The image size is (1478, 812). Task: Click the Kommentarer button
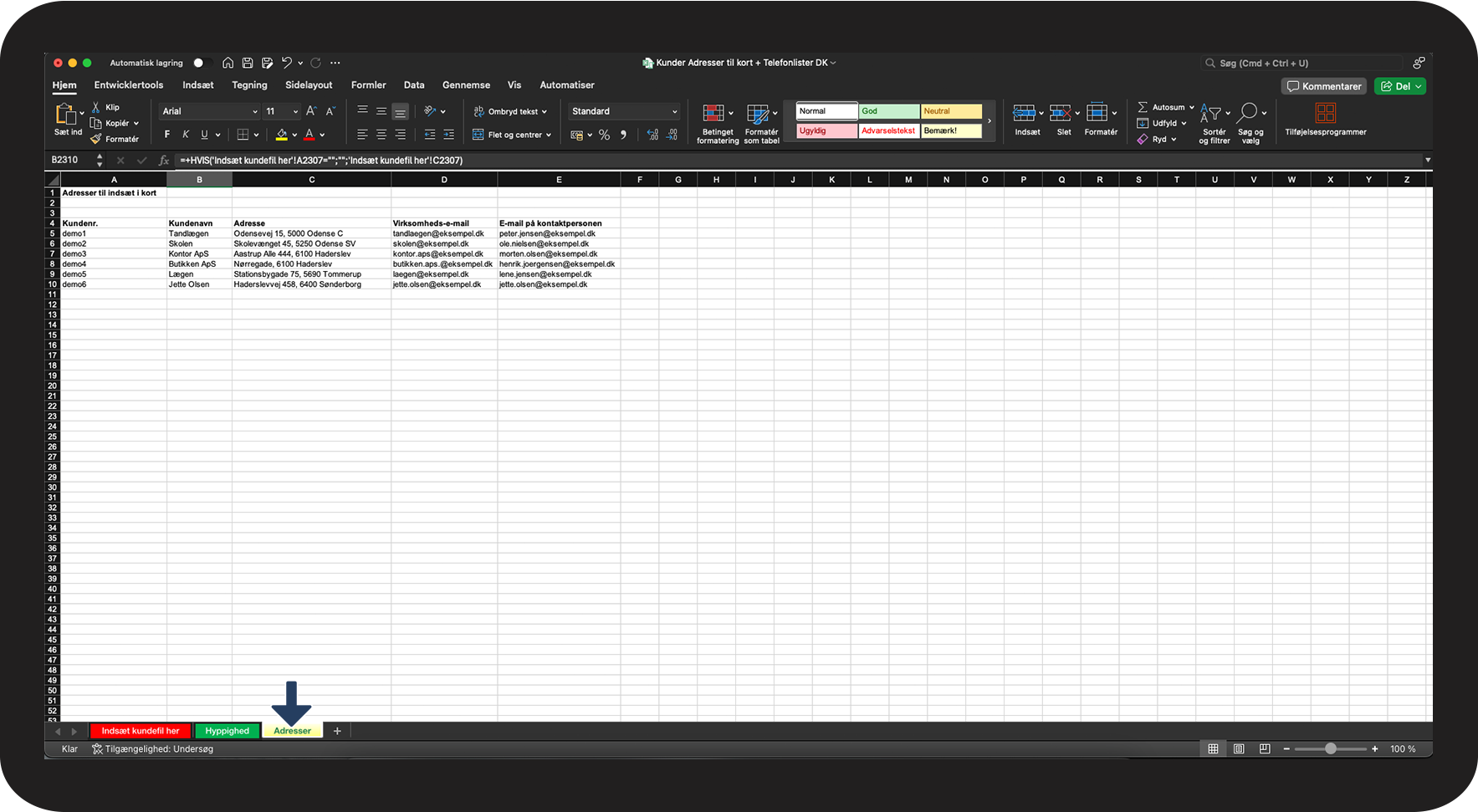tap(1324, 86)
